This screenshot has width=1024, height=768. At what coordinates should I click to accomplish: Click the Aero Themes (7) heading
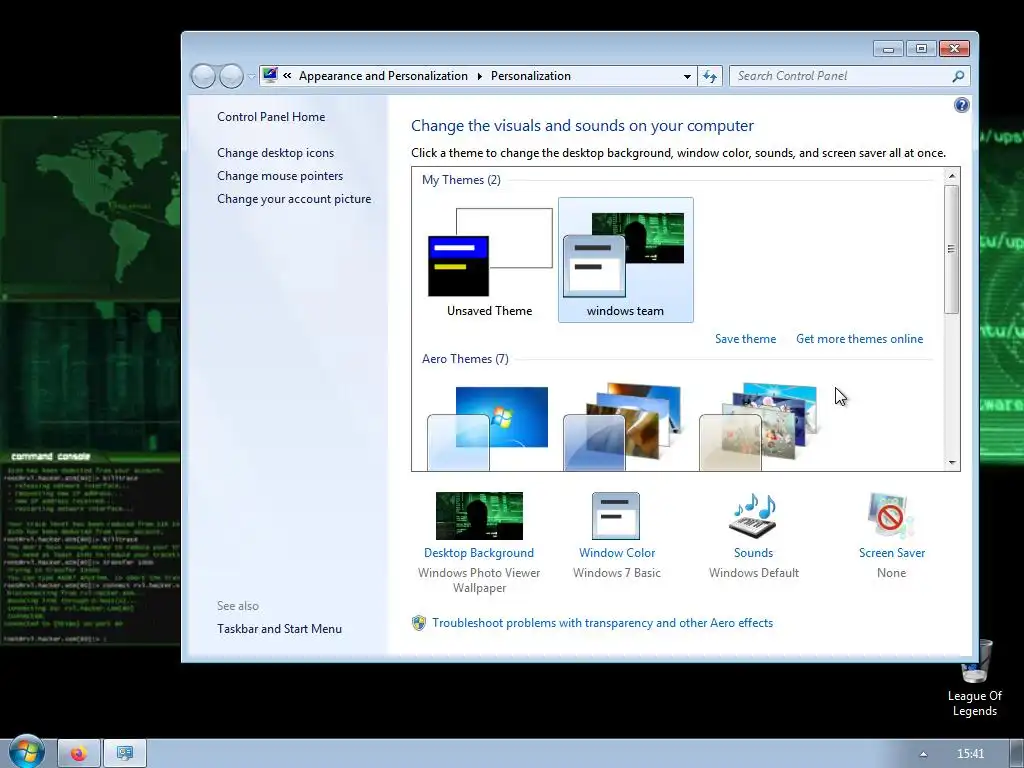click(x=465, y=359)
